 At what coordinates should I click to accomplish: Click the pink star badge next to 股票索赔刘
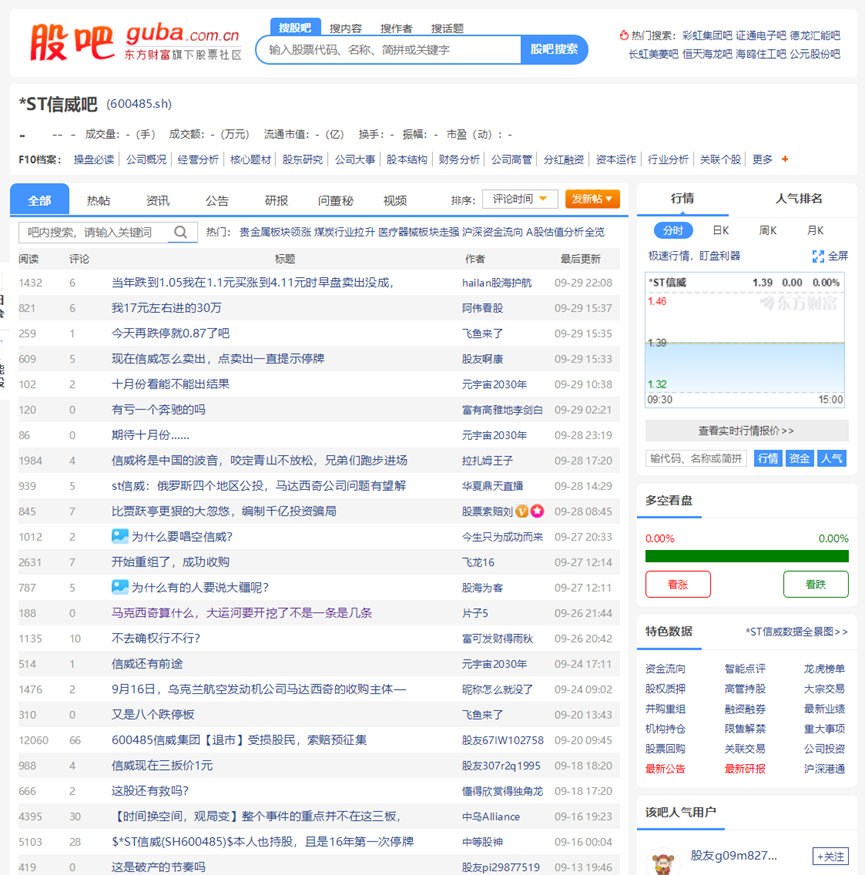tap(537, 511)
